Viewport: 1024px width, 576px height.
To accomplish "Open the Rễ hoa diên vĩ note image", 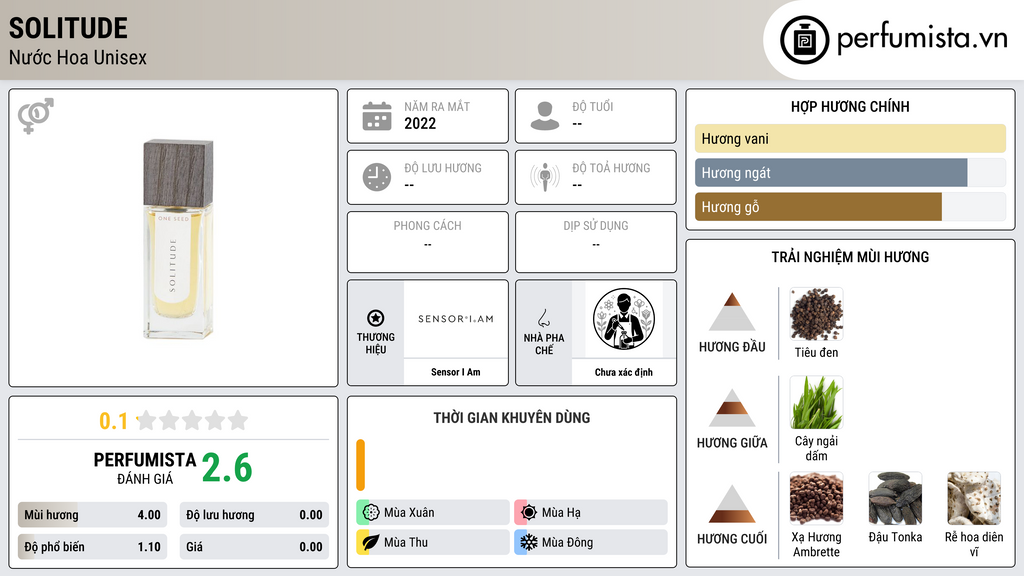I will tap(974, 498).
